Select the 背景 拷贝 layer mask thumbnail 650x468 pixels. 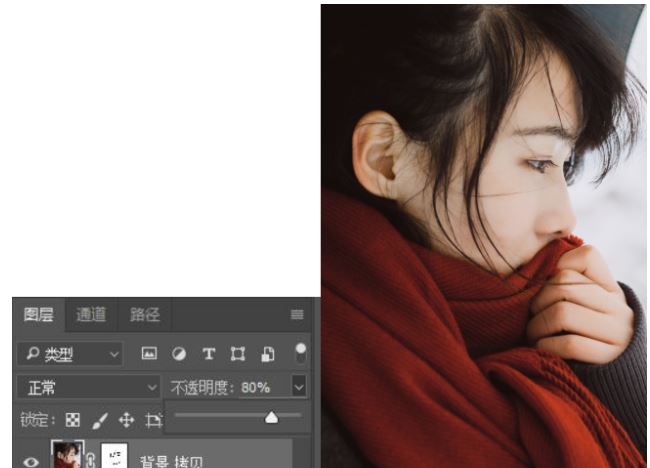(114, 455)
